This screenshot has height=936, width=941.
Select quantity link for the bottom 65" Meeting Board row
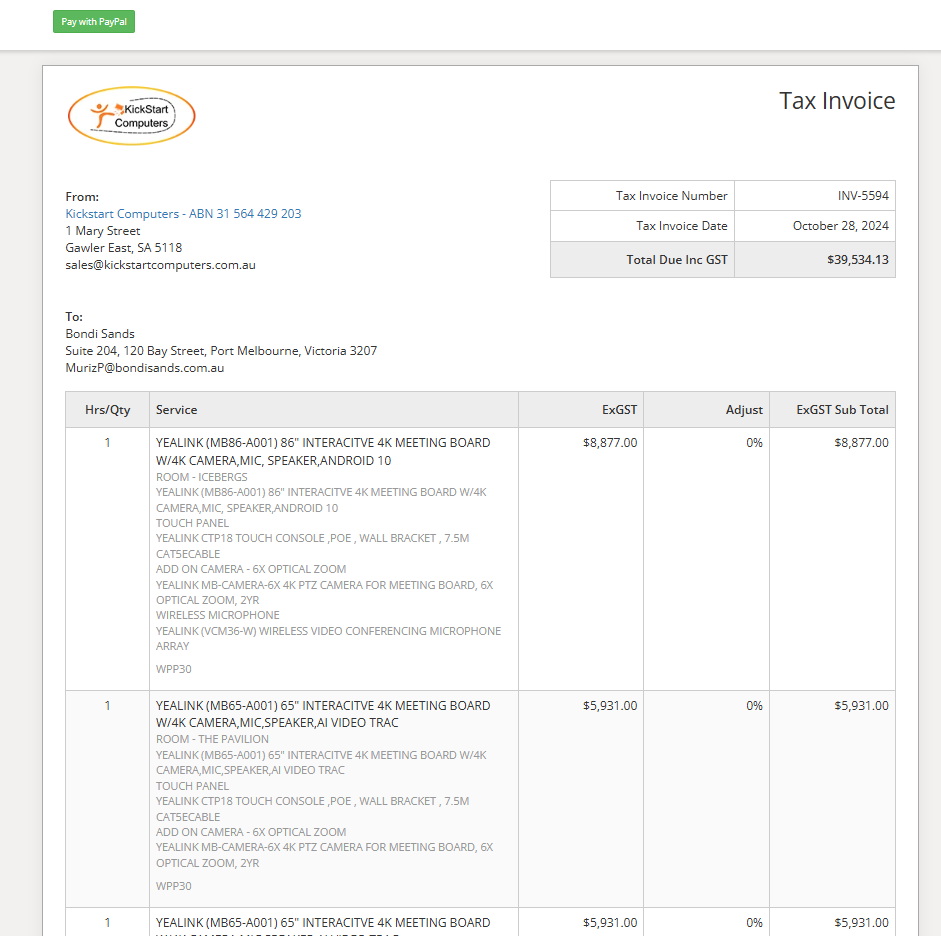click(107, 922)
